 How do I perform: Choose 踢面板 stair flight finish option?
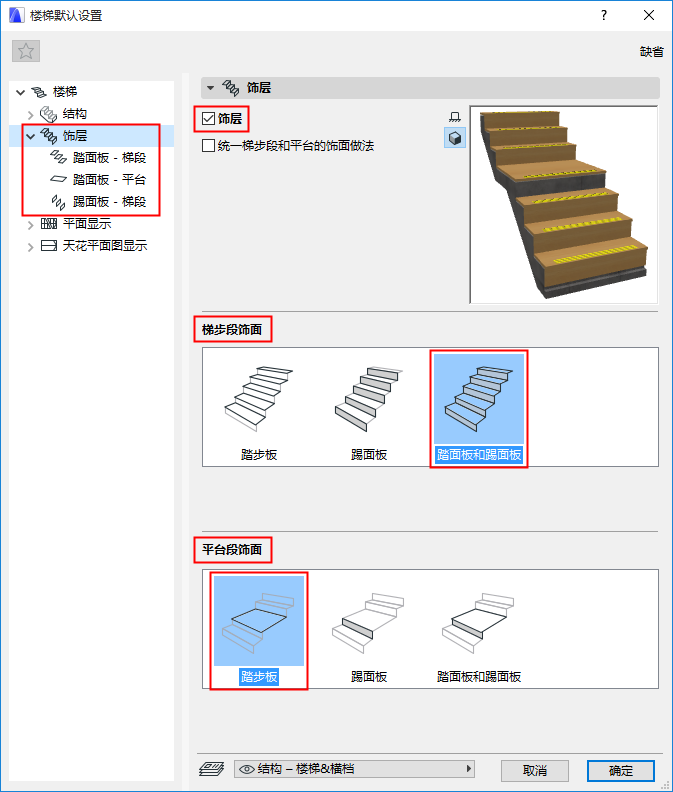(x=369, y=408)
